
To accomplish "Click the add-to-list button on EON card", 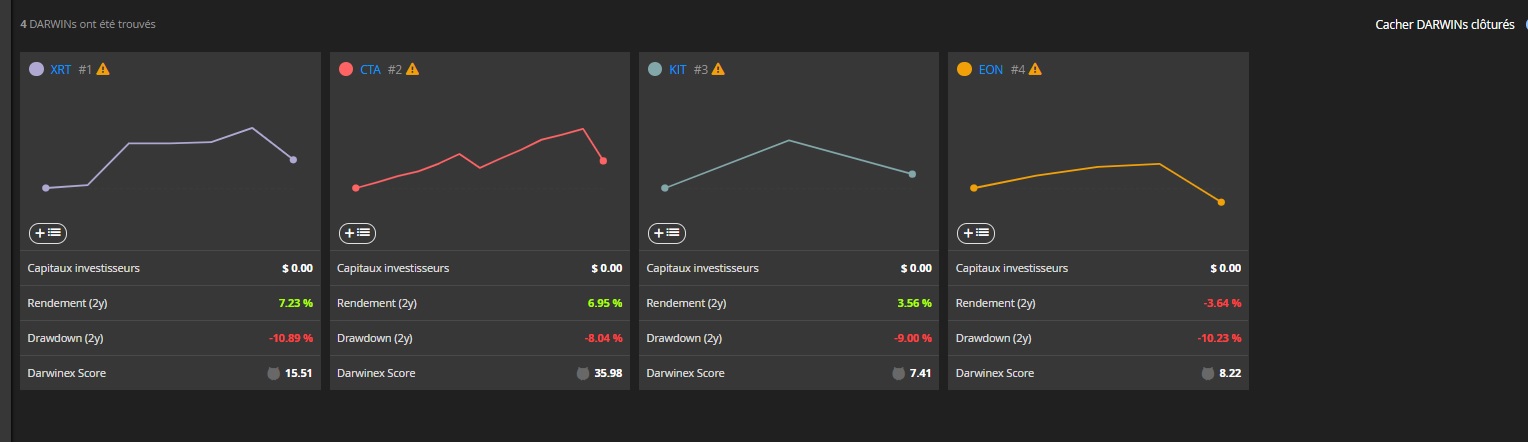I will pos(976,232).
